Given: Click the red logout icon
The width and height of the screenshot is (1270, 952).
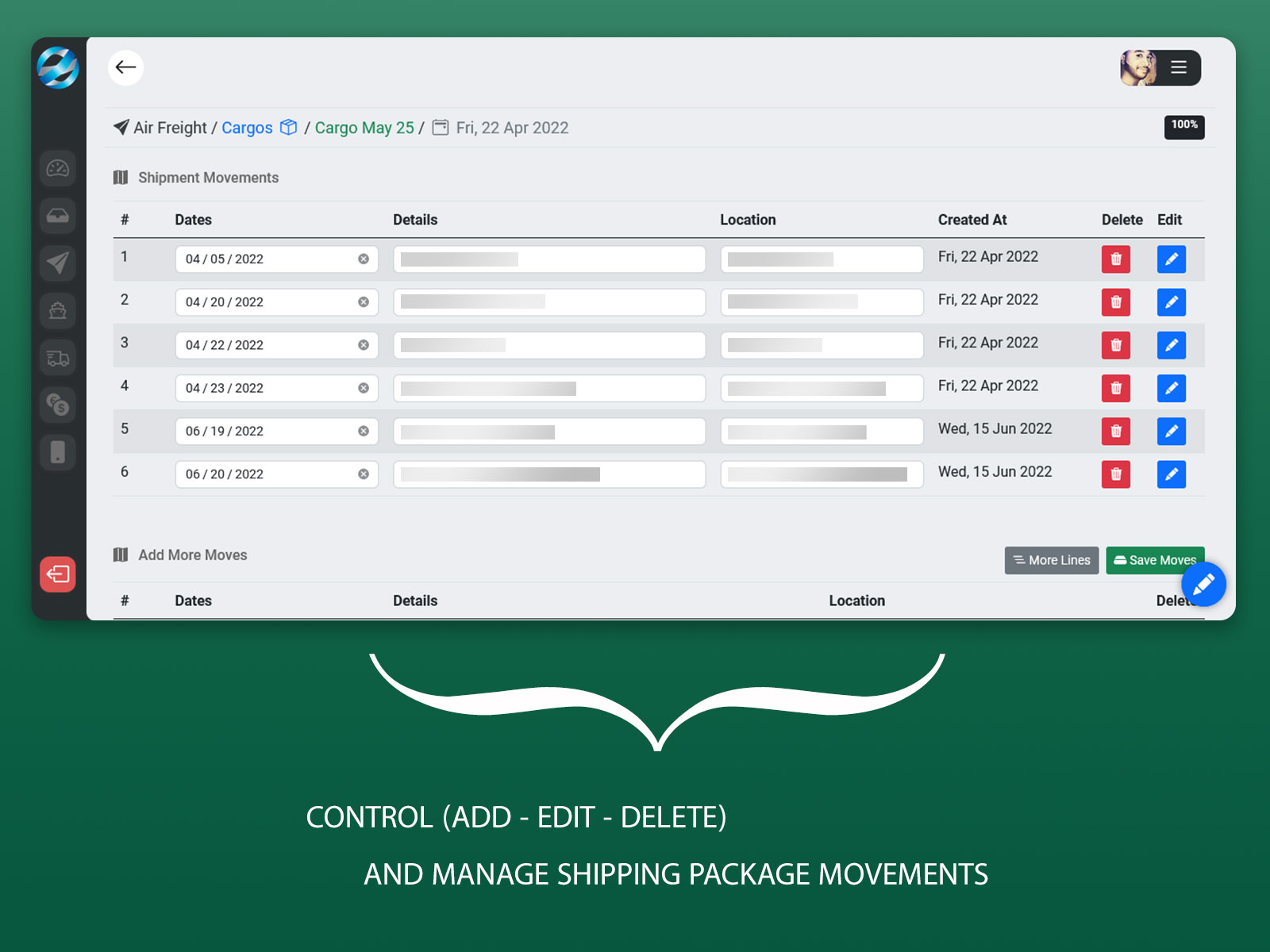Looking at the screenshot, I should coord(58,574).
